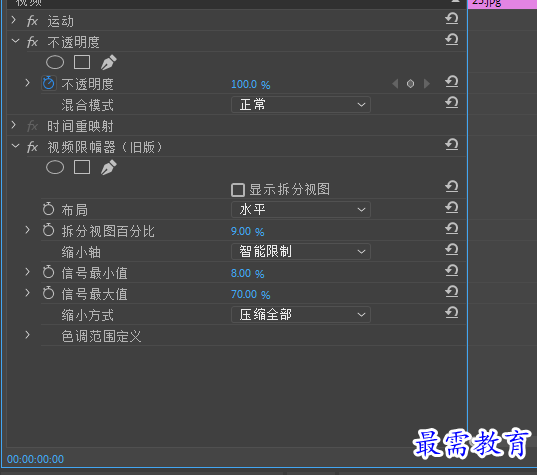
Task: Expand the 拆分视图百分比 parameter
Action: pyautogui.click(x=28, y=230)
